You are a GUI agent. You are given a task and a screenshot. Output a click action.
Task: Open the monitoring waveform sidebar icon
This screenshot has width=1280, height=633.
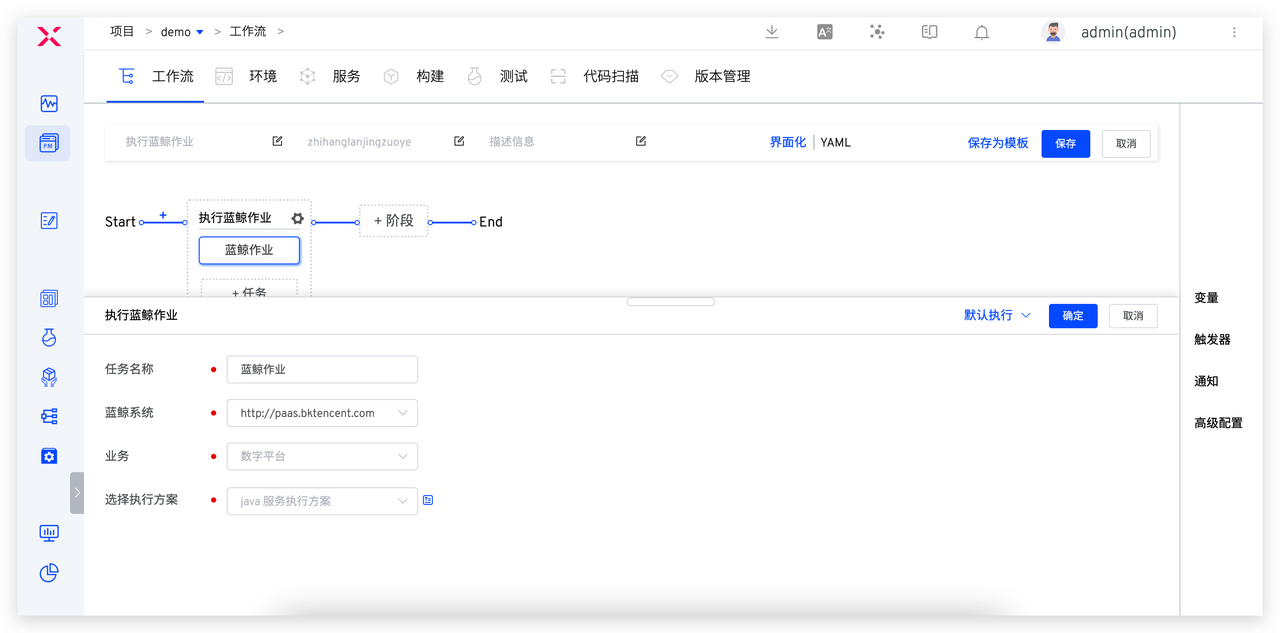point(49,104)
